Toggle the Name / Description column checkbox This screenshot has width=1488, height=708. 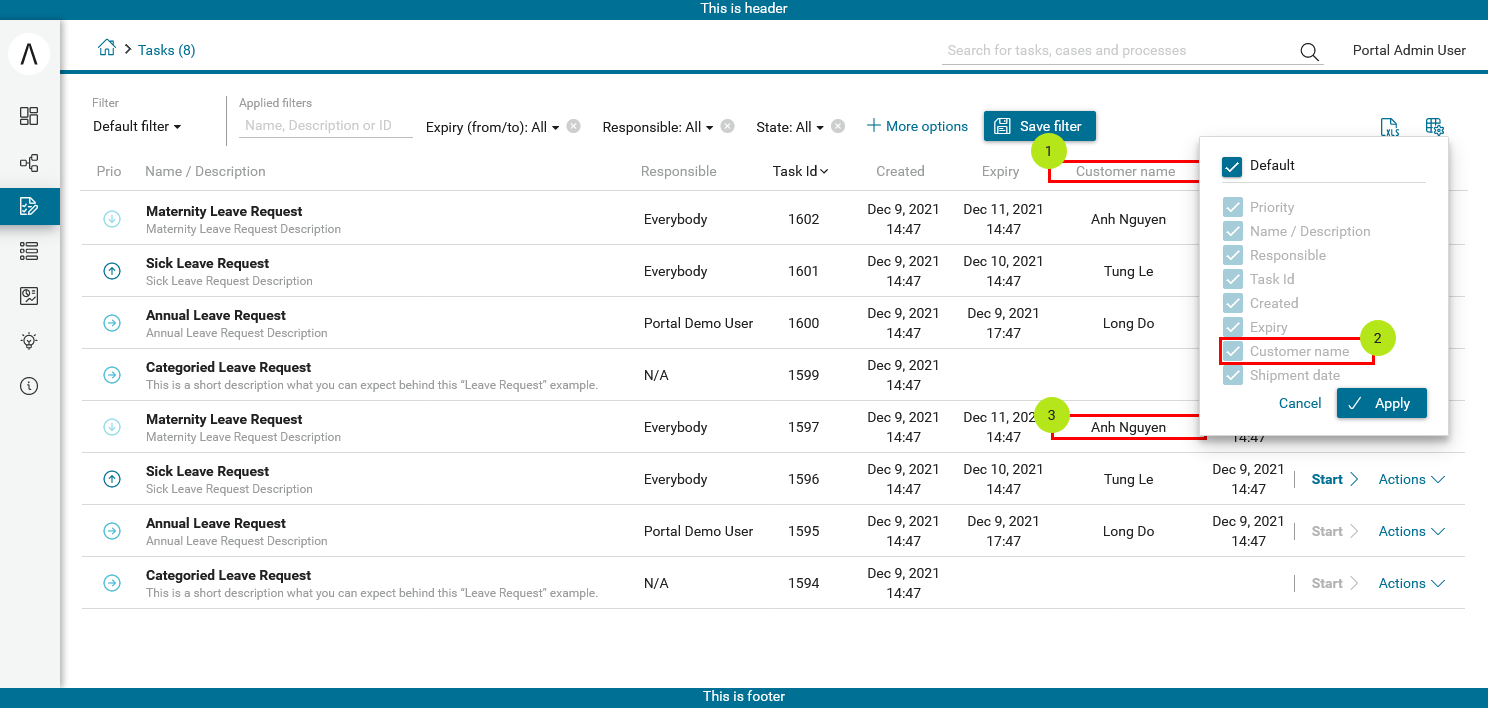click(1232, 231)
